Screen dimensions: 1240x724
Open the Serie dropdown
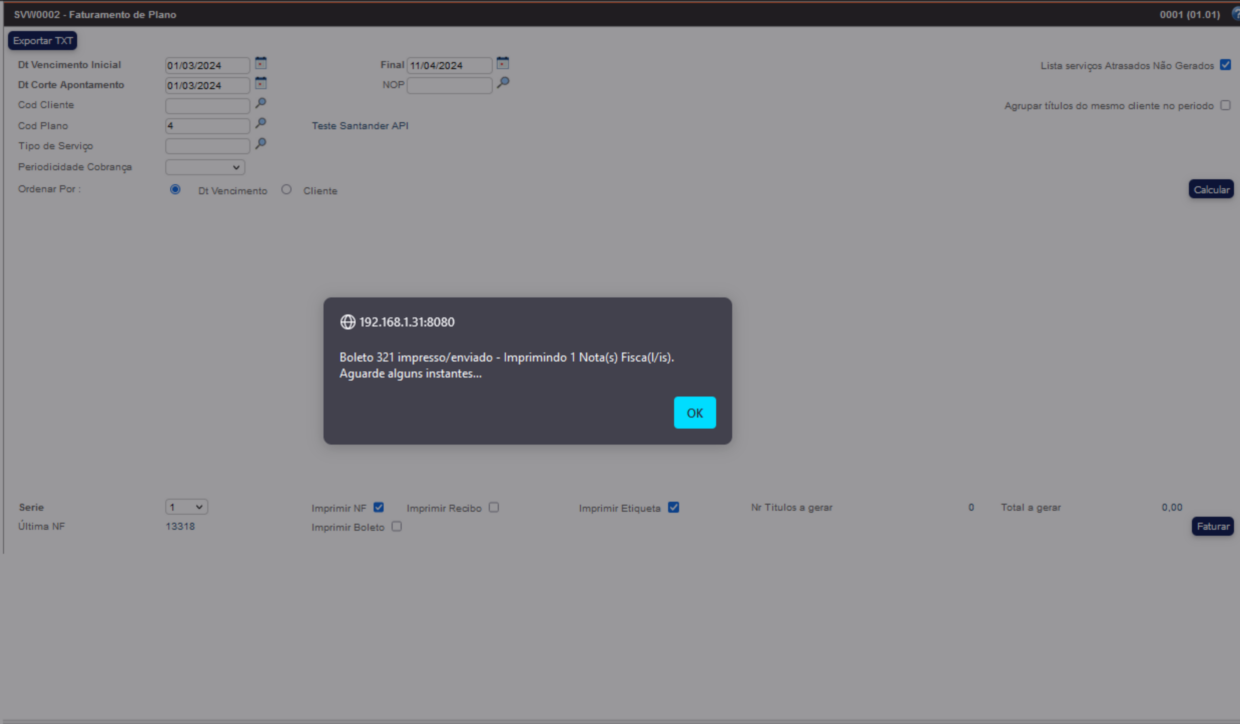tap(187, 507)
